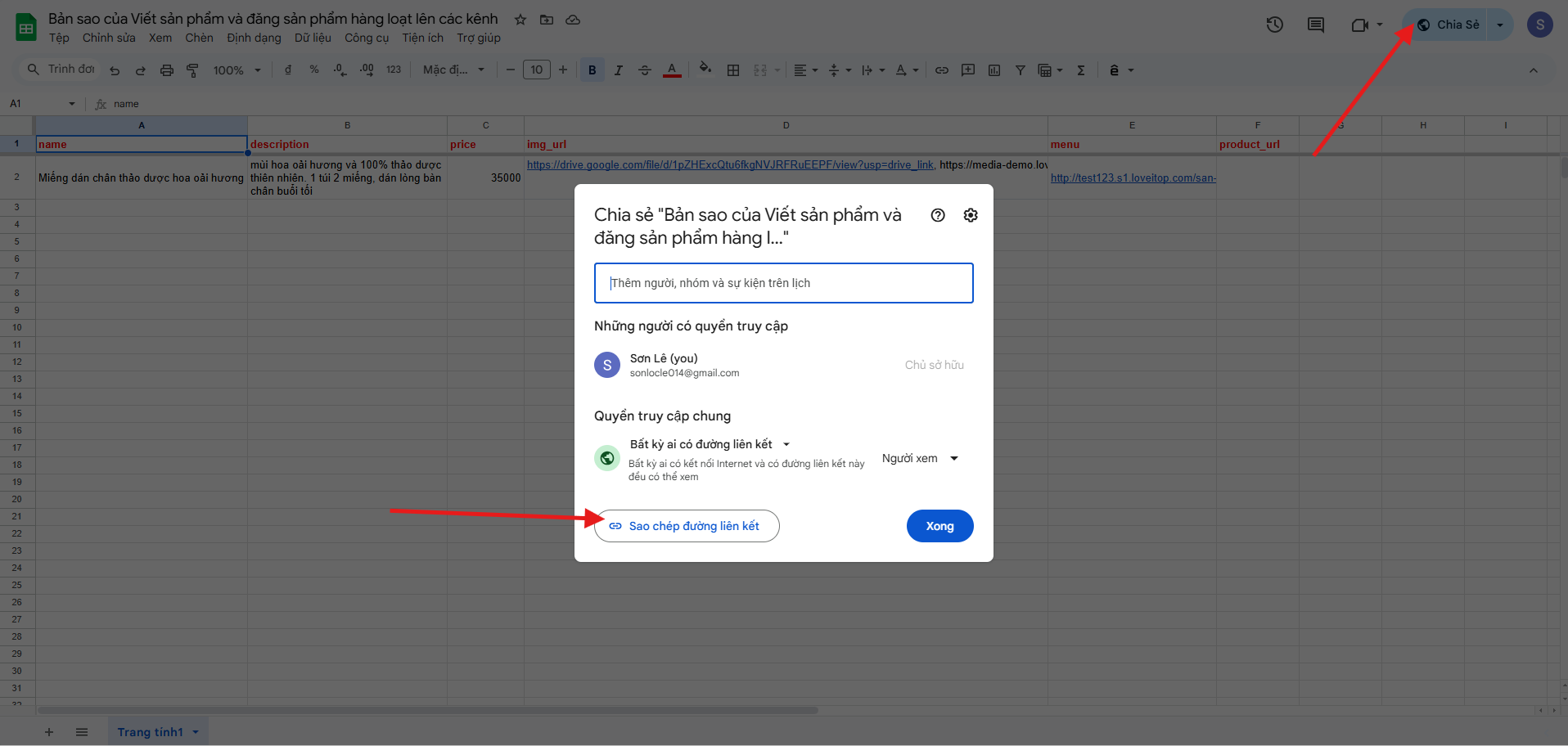Viewport: 1568px width, 746px height.
Task: Open the text color picker
Action: pyautogui.click(x=672, y=70)
